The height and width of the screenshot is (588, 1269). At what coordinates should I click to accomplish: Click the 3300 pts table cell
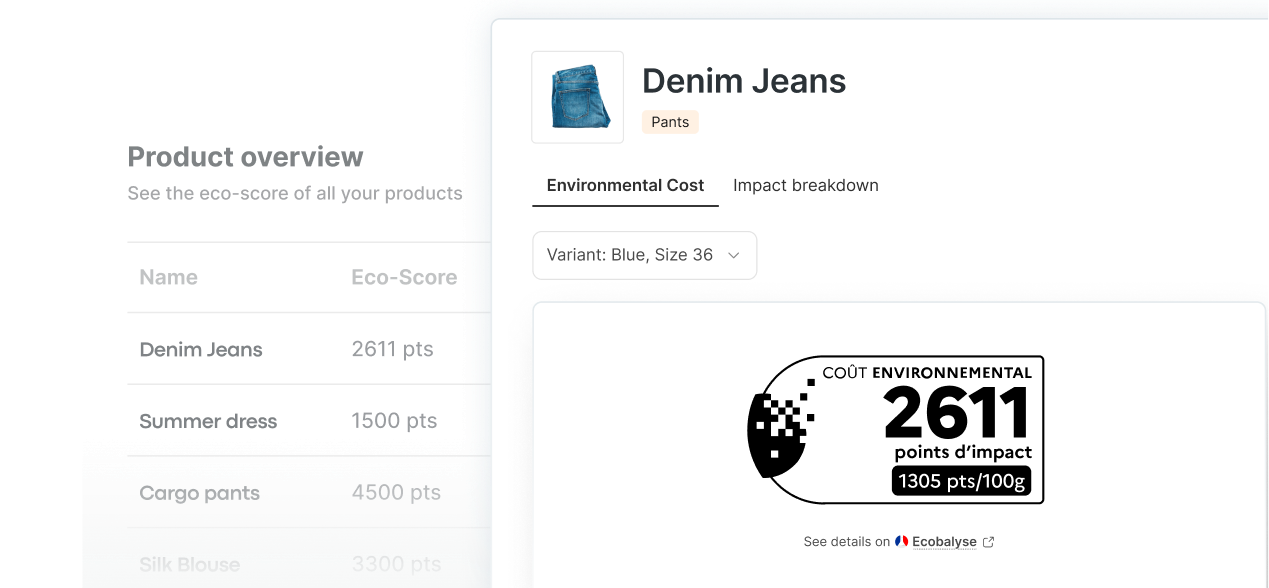coord(396,565)
